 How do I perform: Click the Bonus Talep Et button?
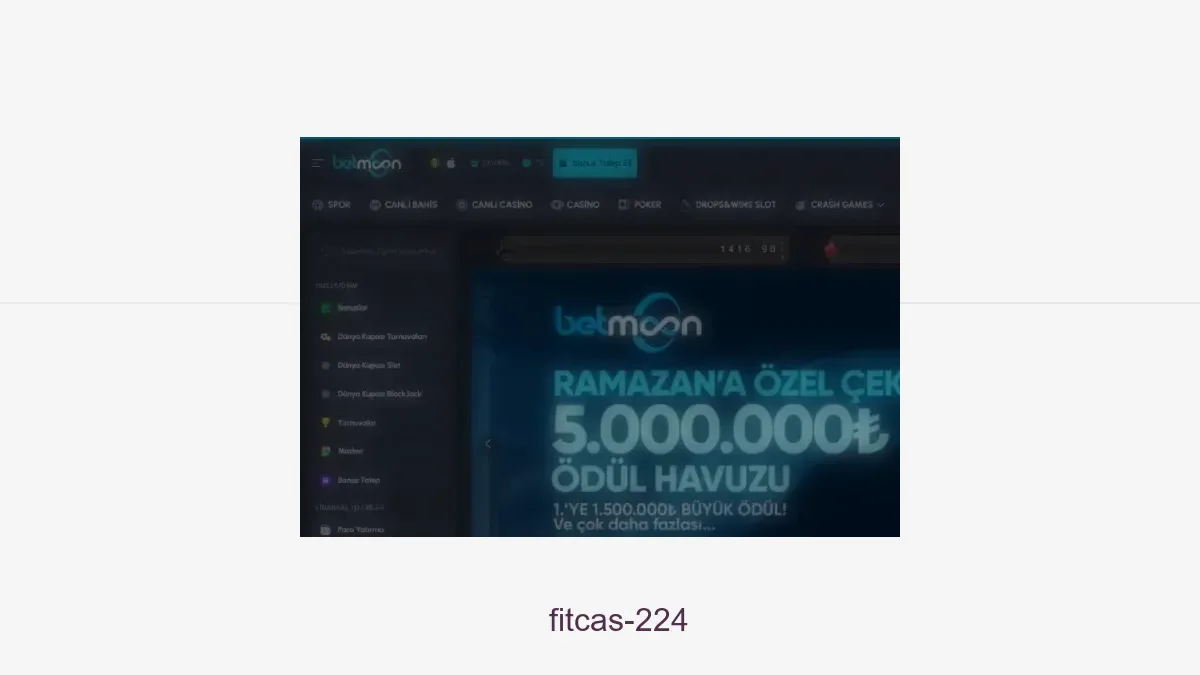(595, 163)
